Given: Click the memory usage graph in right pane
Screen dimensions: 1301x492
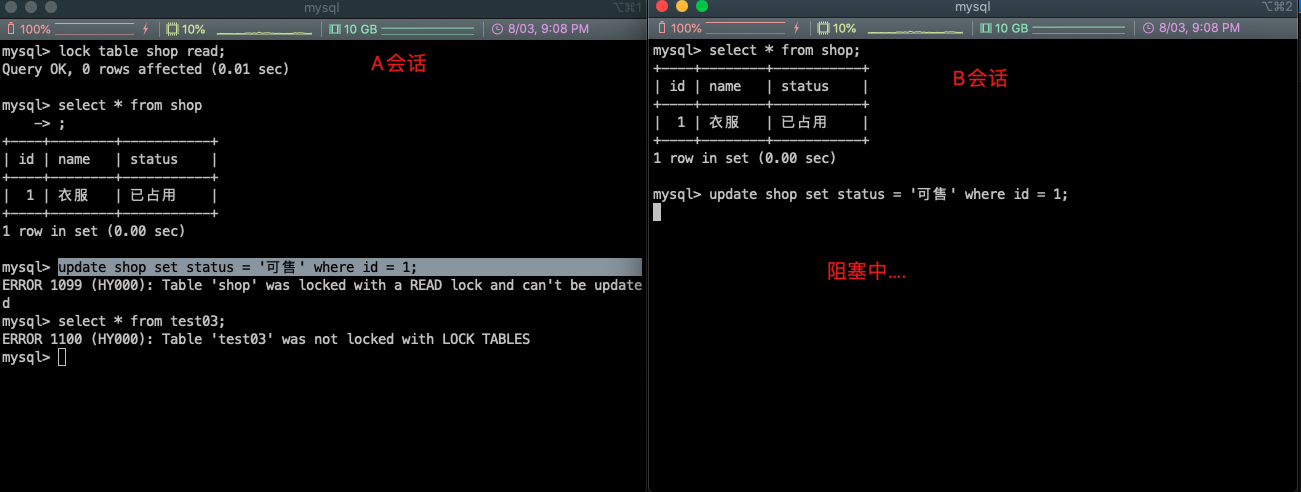Looking at the screenshot, I should [x=1080, y=29].
